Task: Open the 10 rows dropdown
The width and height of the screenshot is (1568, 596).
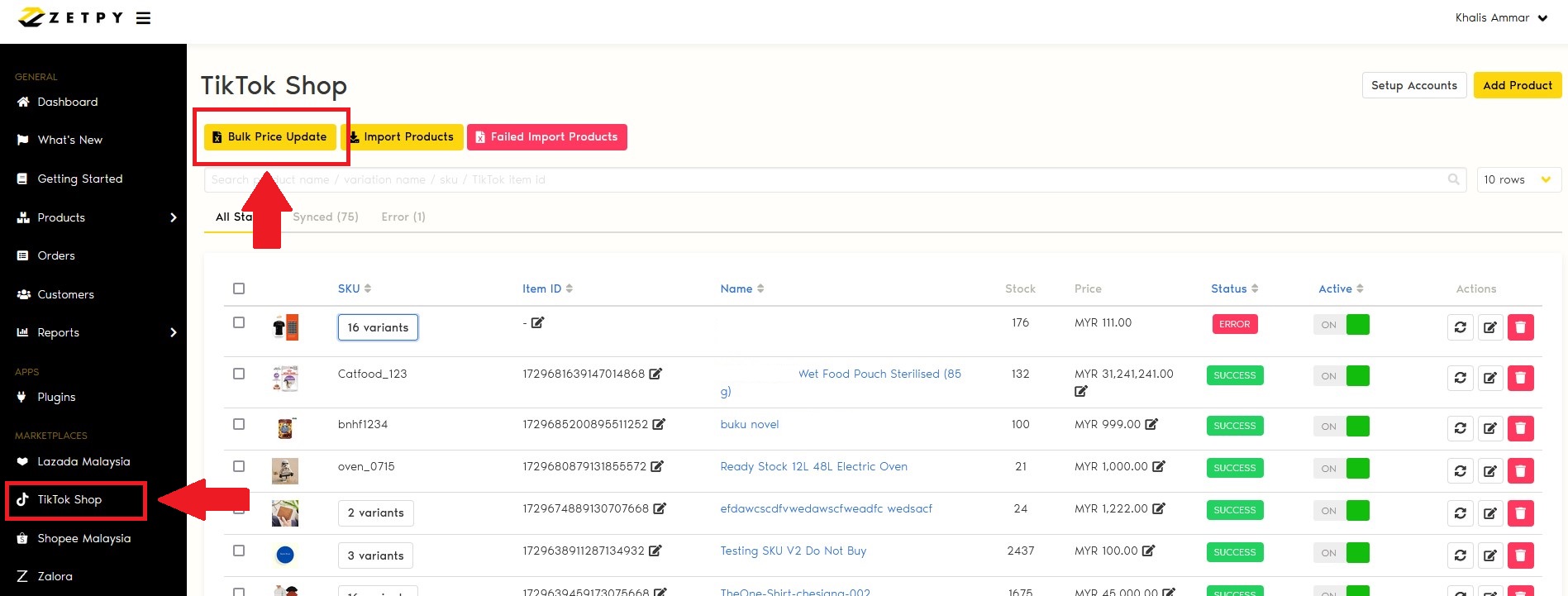Action: pyautogui.click(x=1518, y=179)
